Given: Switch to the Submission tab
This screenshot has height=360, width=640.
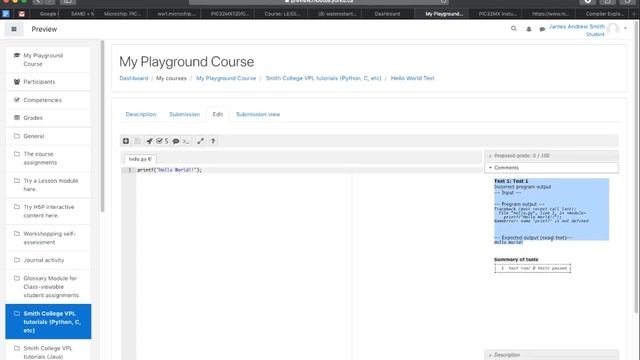Looking at the screenshot, I should pyautogui.click(x=184, y=114).
